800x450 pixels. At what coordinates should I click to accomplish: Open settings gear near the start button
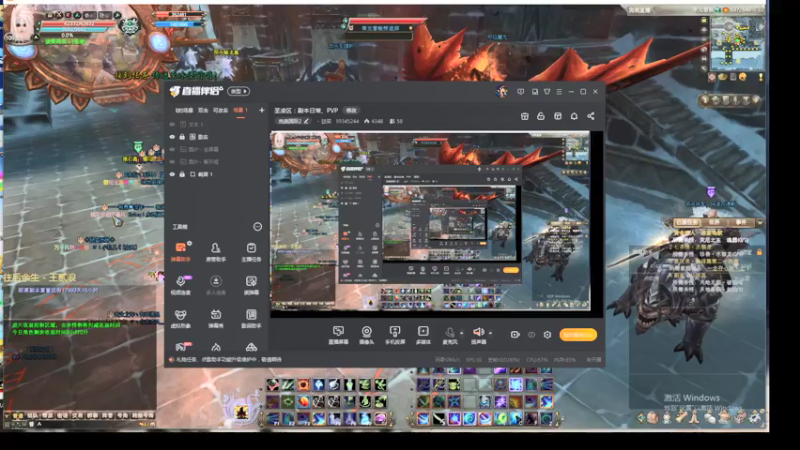[x=547, y=335]
